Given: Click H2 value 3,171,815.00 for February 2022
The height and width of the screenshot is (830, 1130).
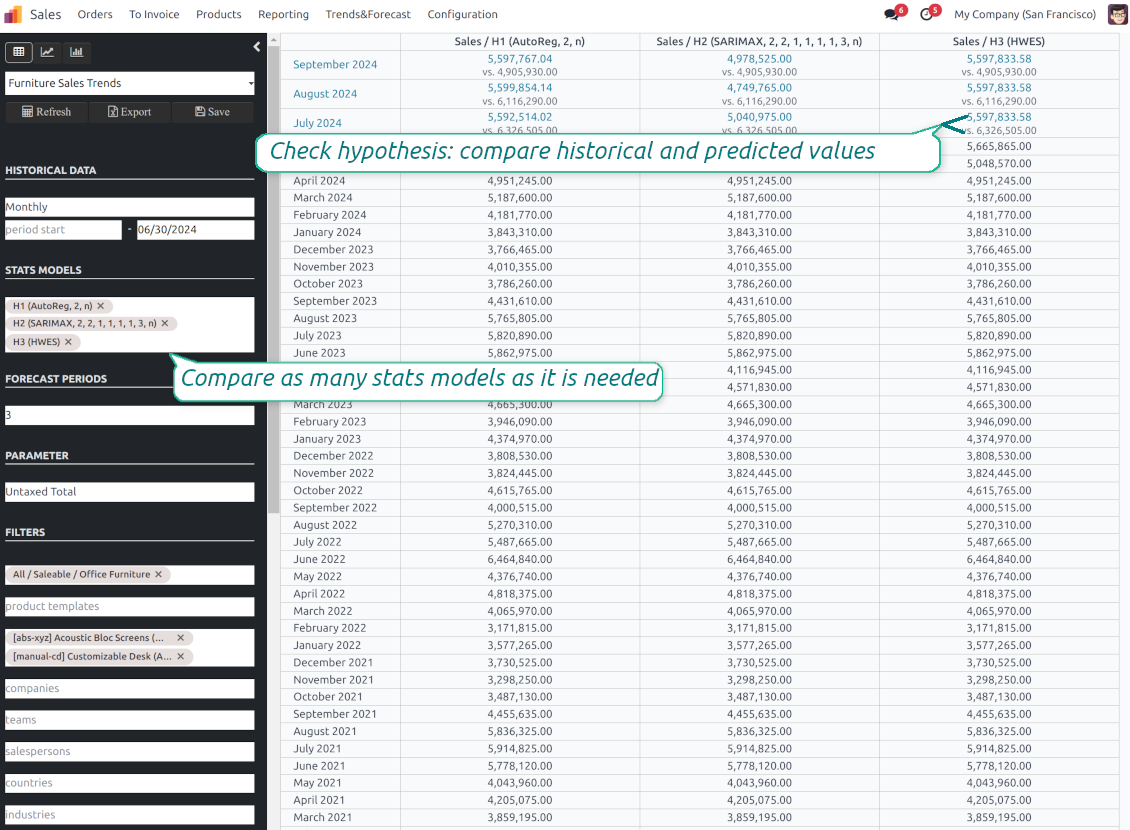Looking at the screenshot, I should click(759, 628).
